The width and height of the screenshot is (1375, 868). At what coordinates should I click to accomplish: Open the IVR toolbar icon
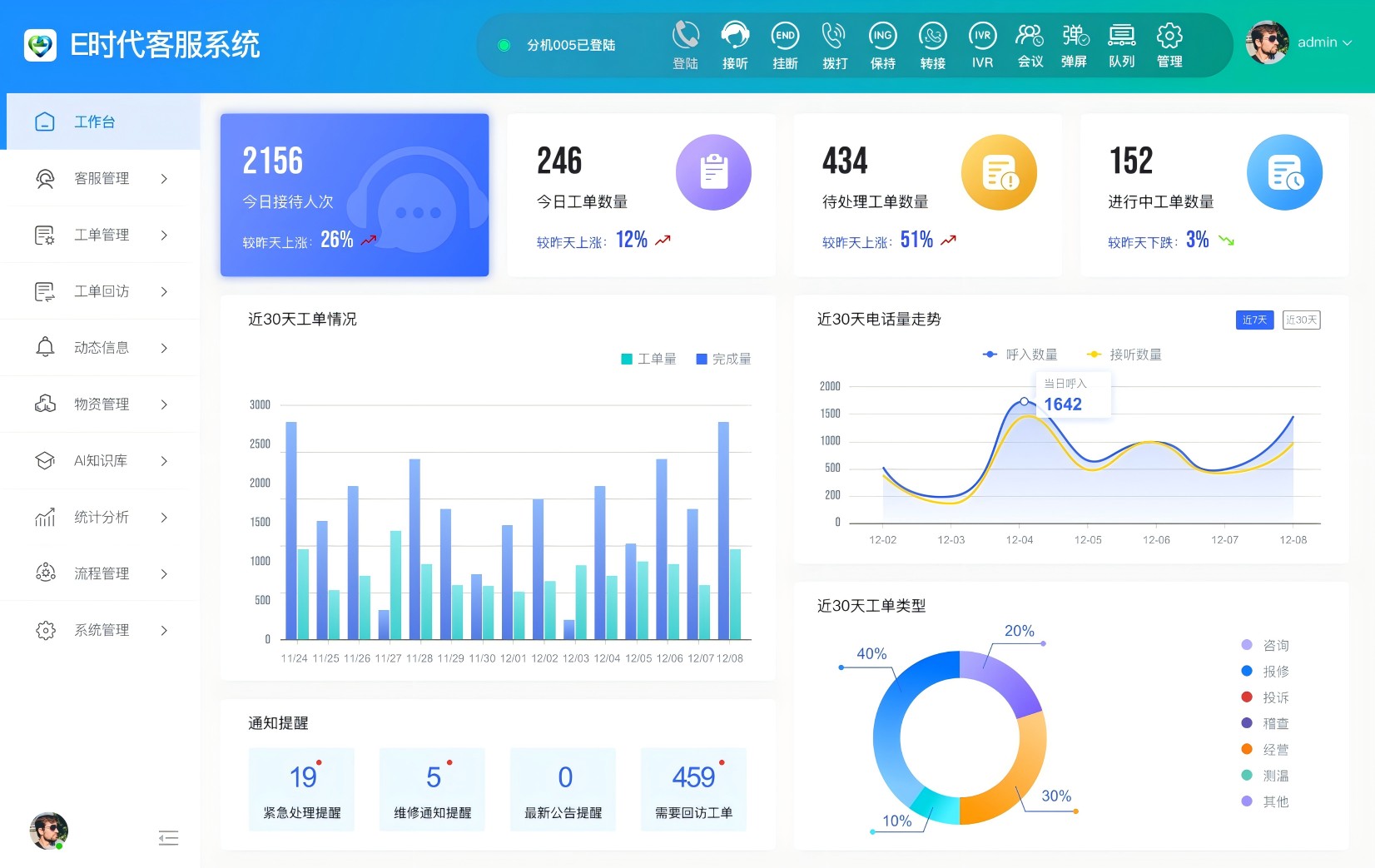[x=983, y=35]
